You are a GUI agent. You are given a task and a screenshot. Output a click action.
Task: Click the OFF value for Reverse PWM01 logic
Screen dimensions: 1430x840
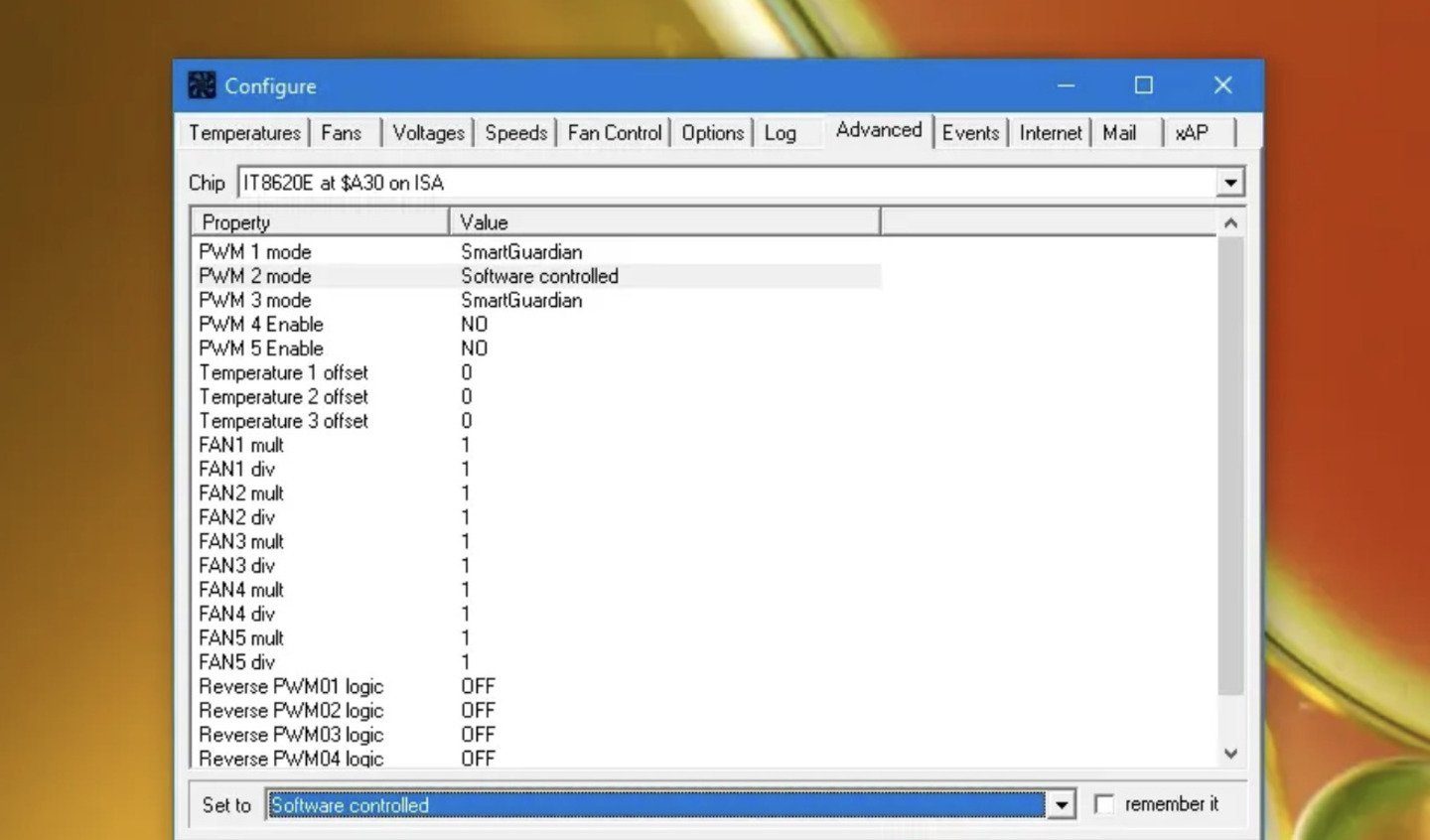[x=478, y=686]
